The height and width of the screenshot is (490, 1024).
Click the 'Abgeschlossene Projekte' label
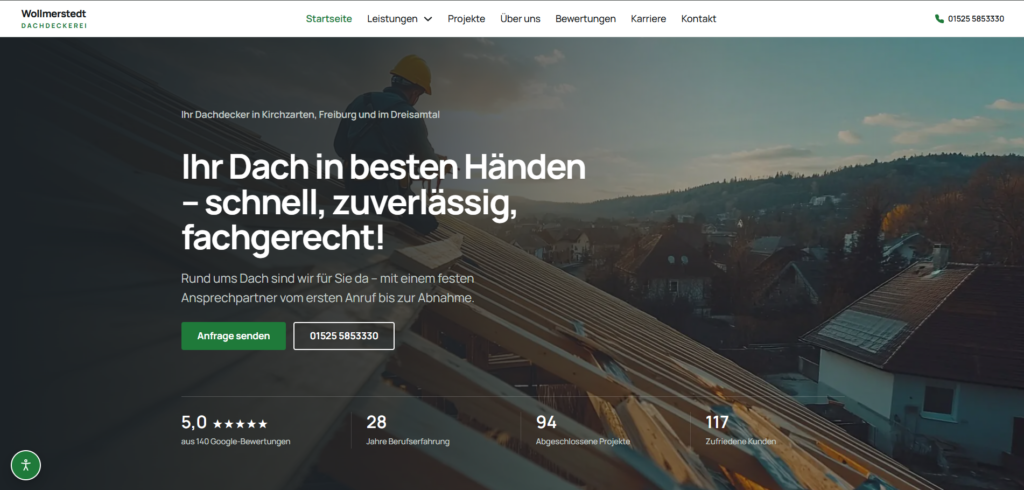[x=583, y=442]
